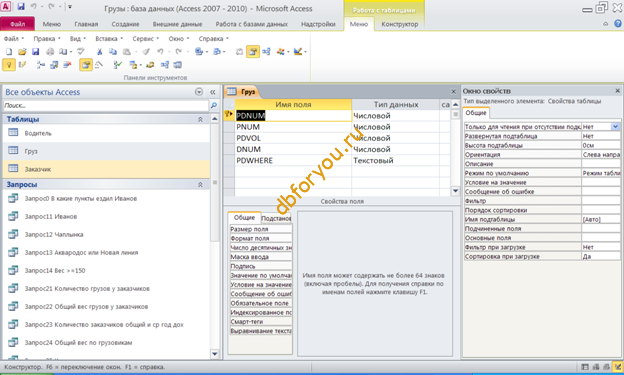Click the Undo arrow icon in Menu toolbar

pos(160,52)
